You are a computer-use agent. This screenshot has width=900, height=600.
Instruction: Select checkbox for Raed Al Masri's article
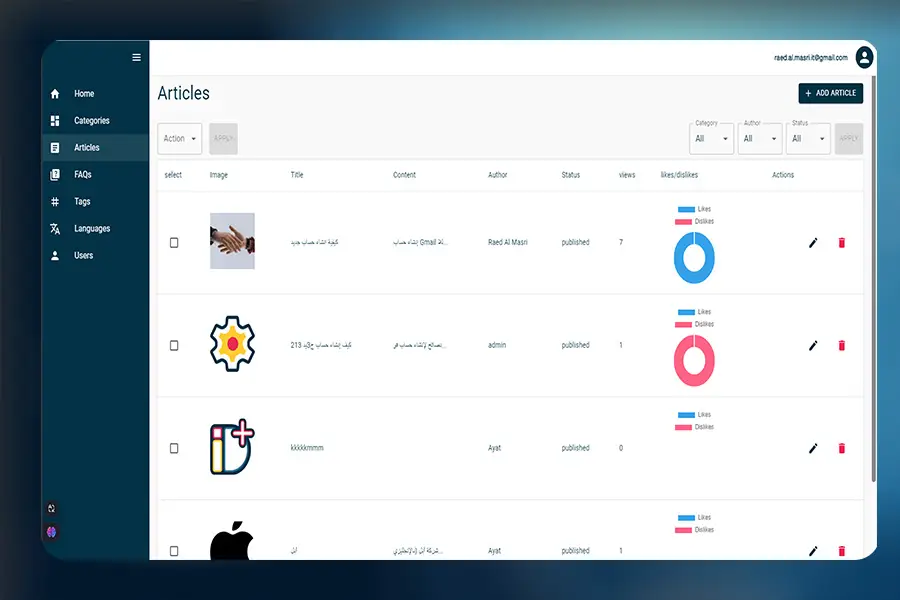174,243
